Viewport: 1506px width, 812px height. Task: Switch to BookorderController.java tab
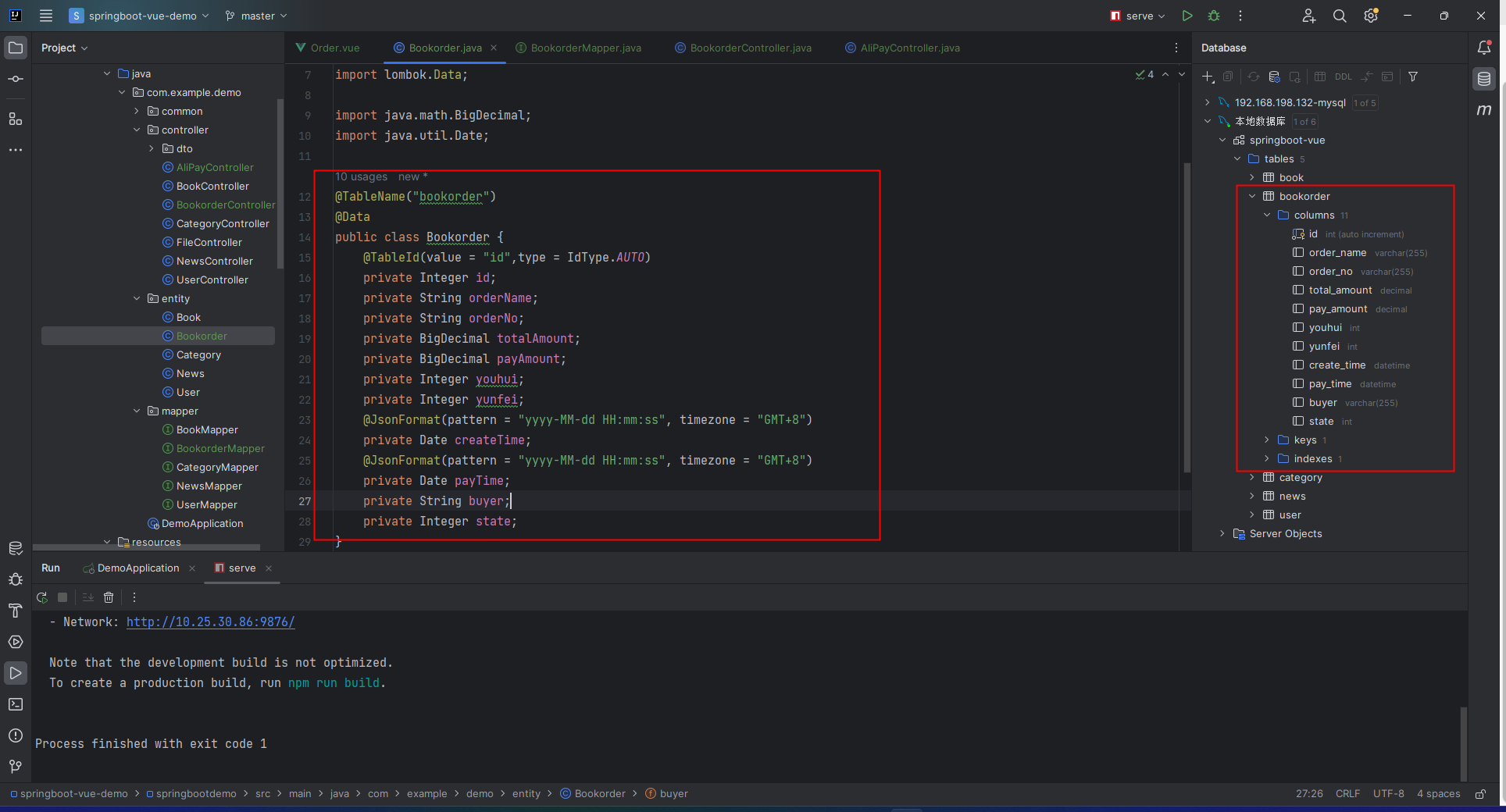743,48
